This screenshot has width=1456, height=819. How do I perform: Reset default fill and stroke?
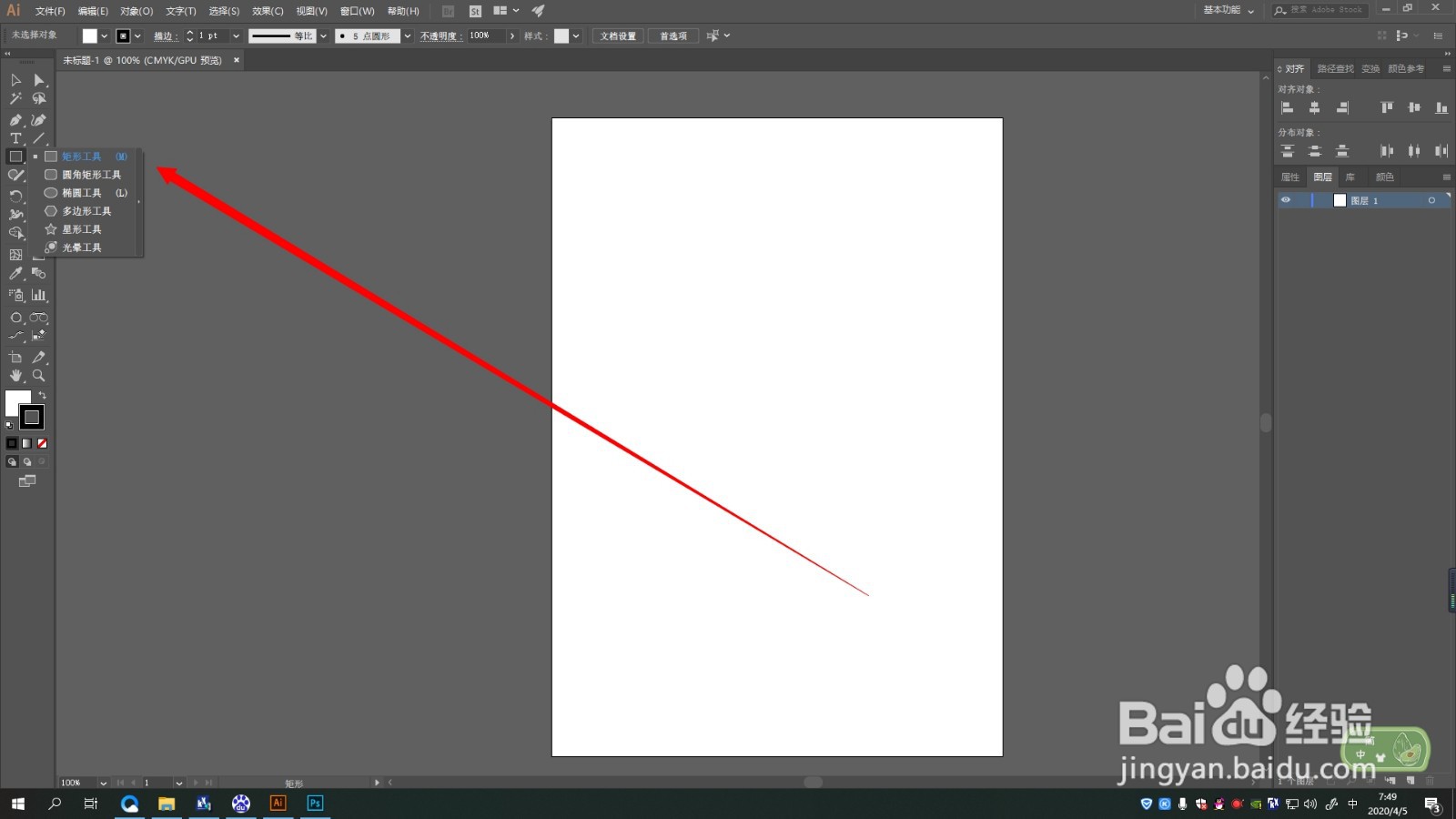pos(10,425)
